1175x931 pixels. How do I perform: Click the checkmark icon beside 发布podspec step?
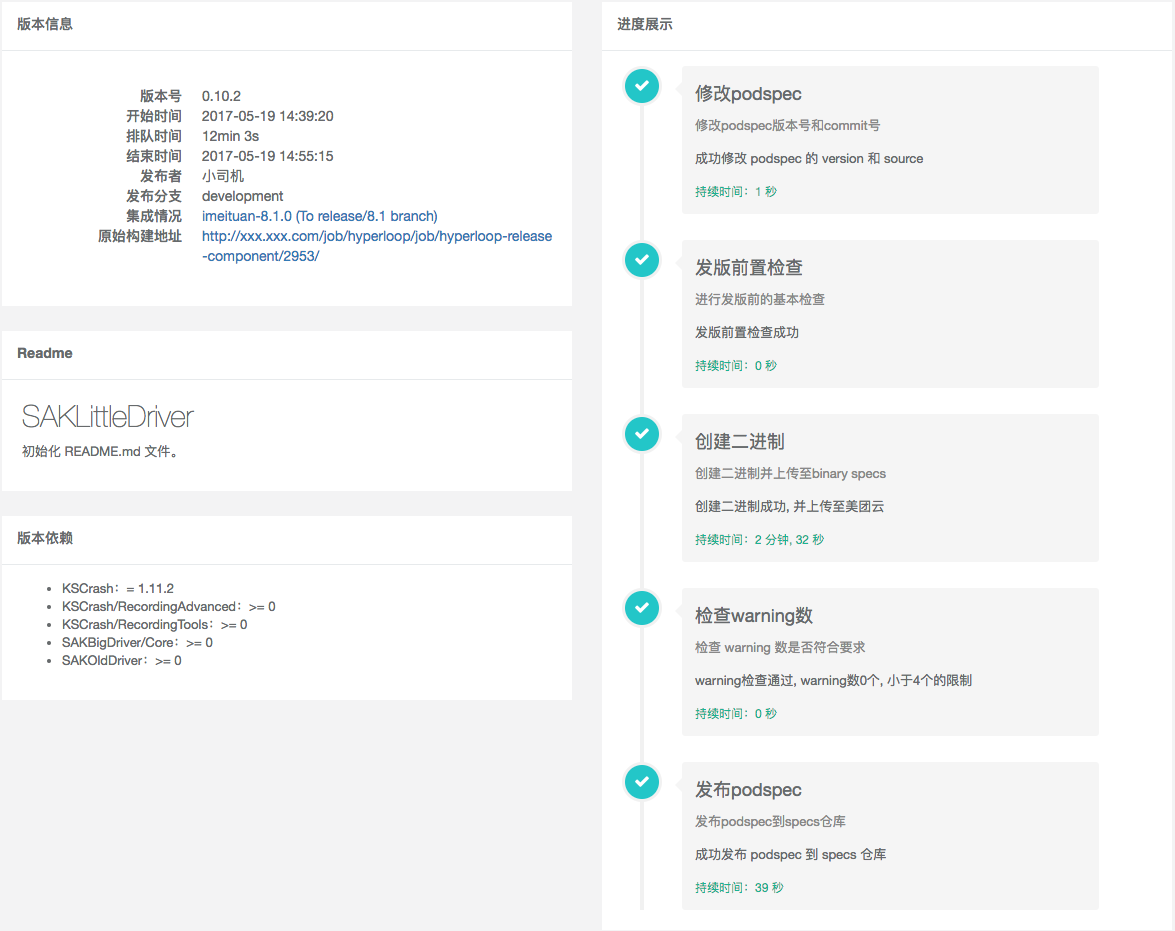(642, 782)
